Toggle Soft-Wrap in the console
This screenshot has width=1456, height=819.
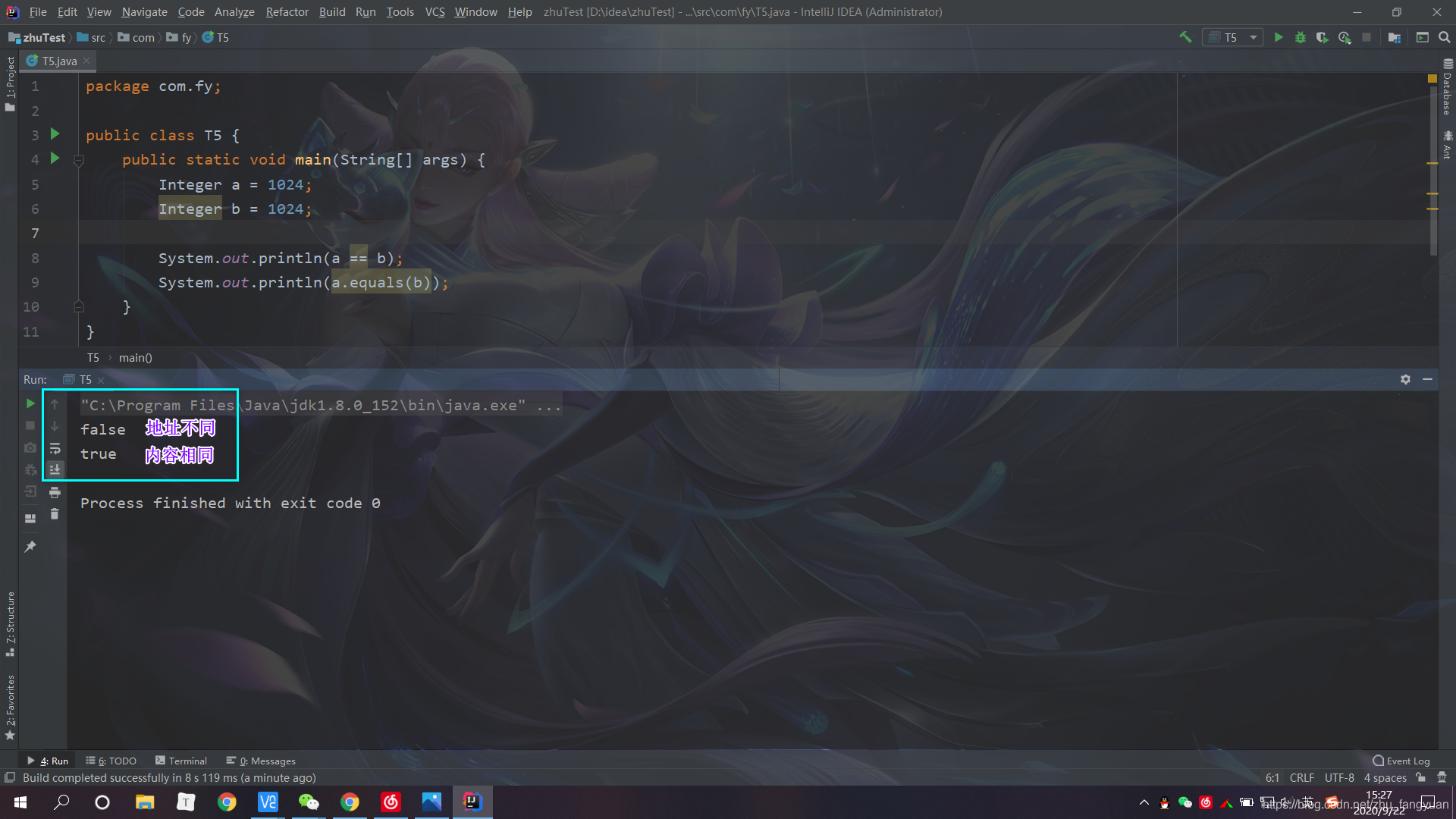(x=55, y=448)
